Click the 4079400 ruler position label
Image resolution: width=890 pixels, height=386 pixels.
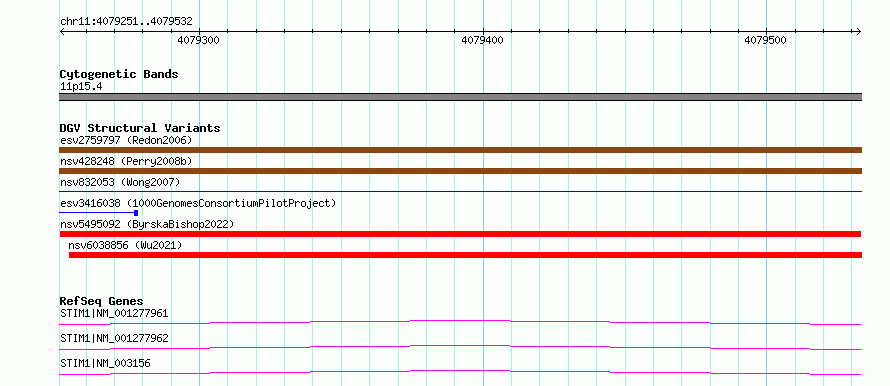[482, 40]
